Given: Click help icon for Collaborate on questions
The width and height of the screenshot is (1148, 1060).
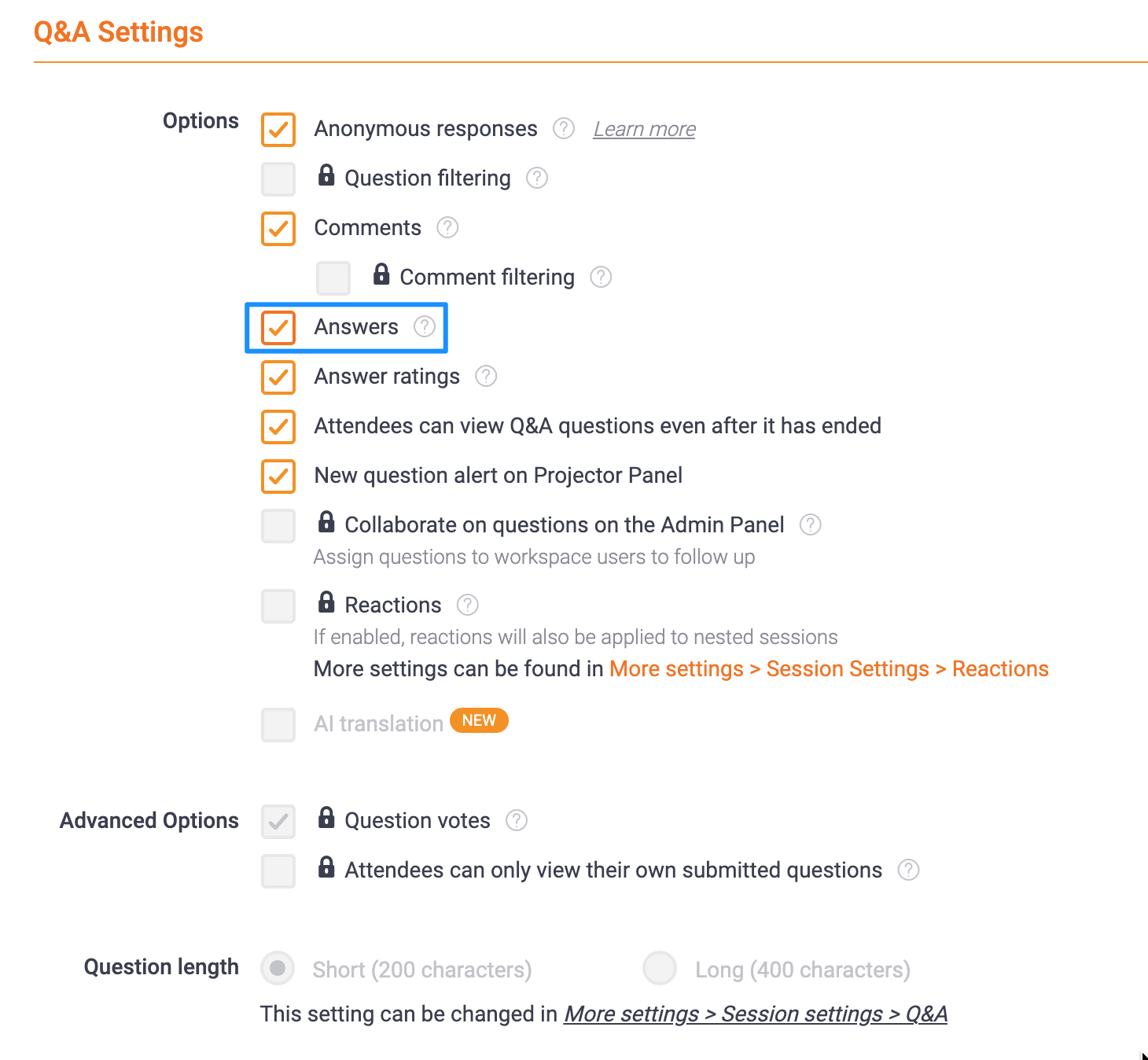Looking at the screenshot, I should click(810, 524).
